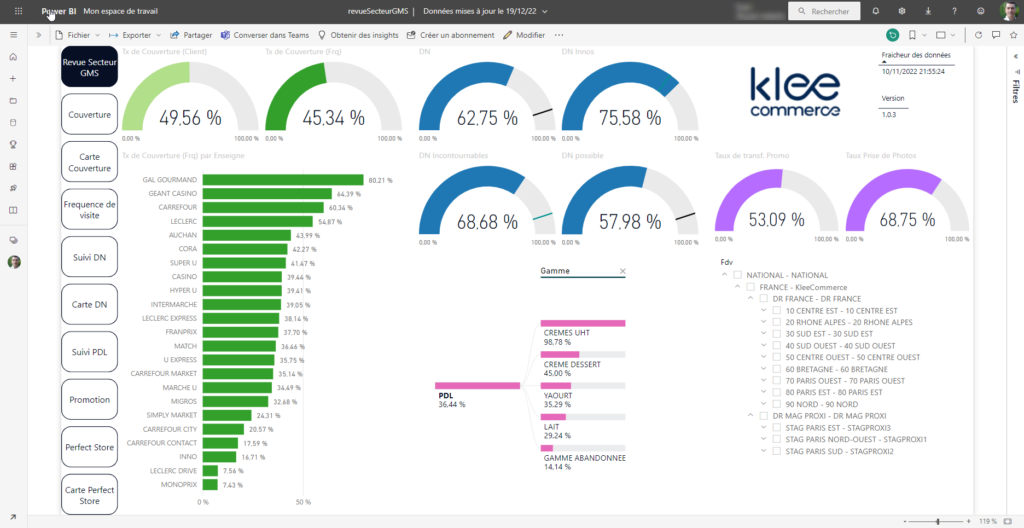Click Obtenir des insights
This screenshot has width=1024, height=528.
(x=358, y=35)
